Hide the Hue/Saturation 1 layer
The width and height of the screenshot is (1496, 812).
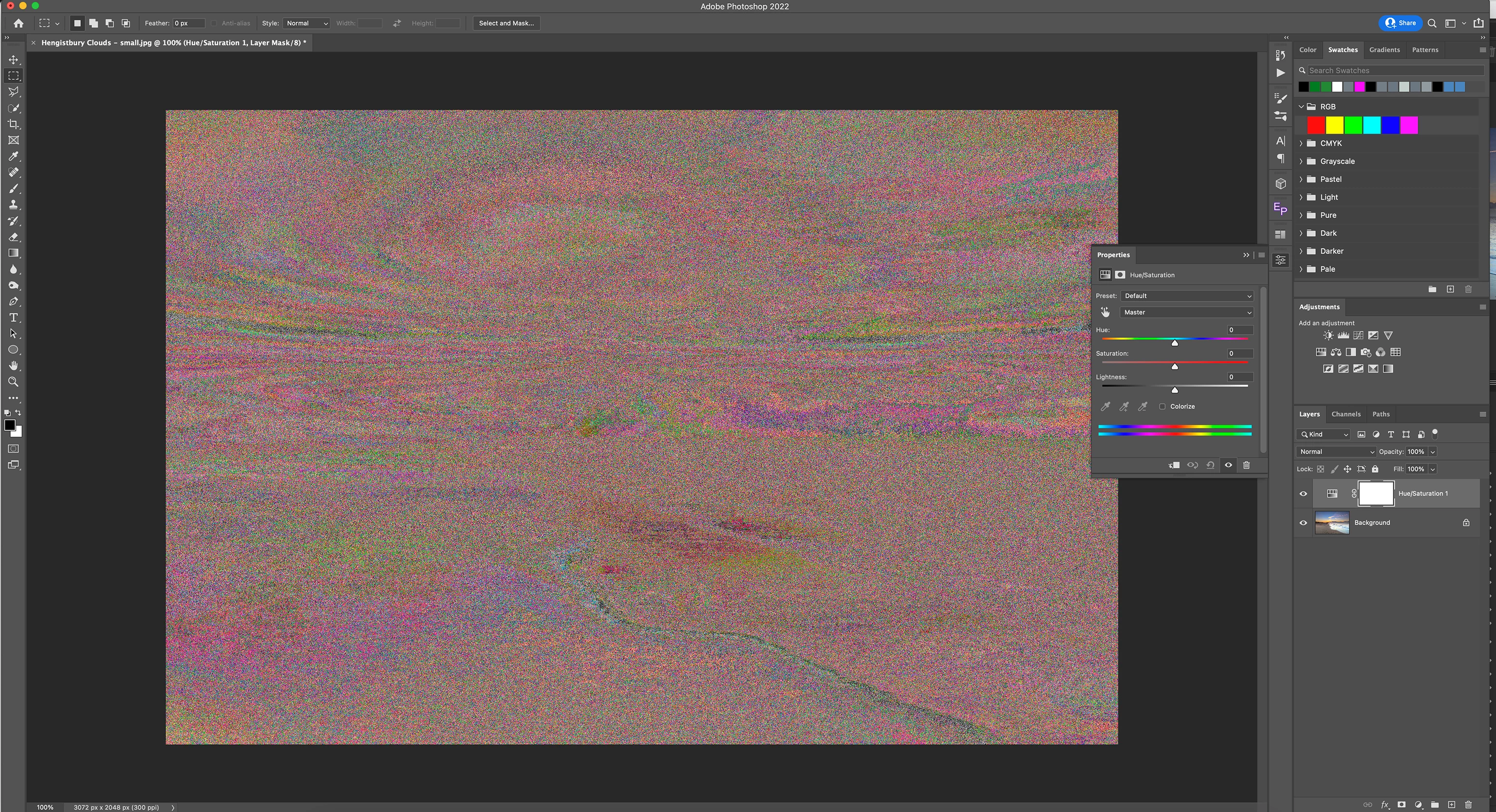pyautogui.click(x=1303, y=494)
